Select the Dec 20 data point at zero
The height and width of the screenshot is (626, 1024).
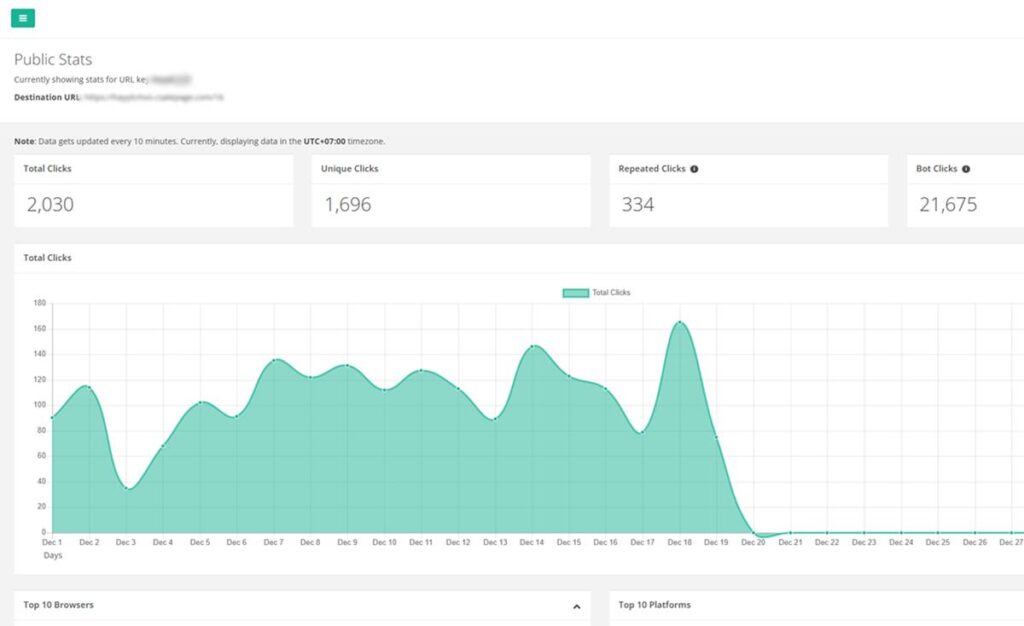coord(754,533)
